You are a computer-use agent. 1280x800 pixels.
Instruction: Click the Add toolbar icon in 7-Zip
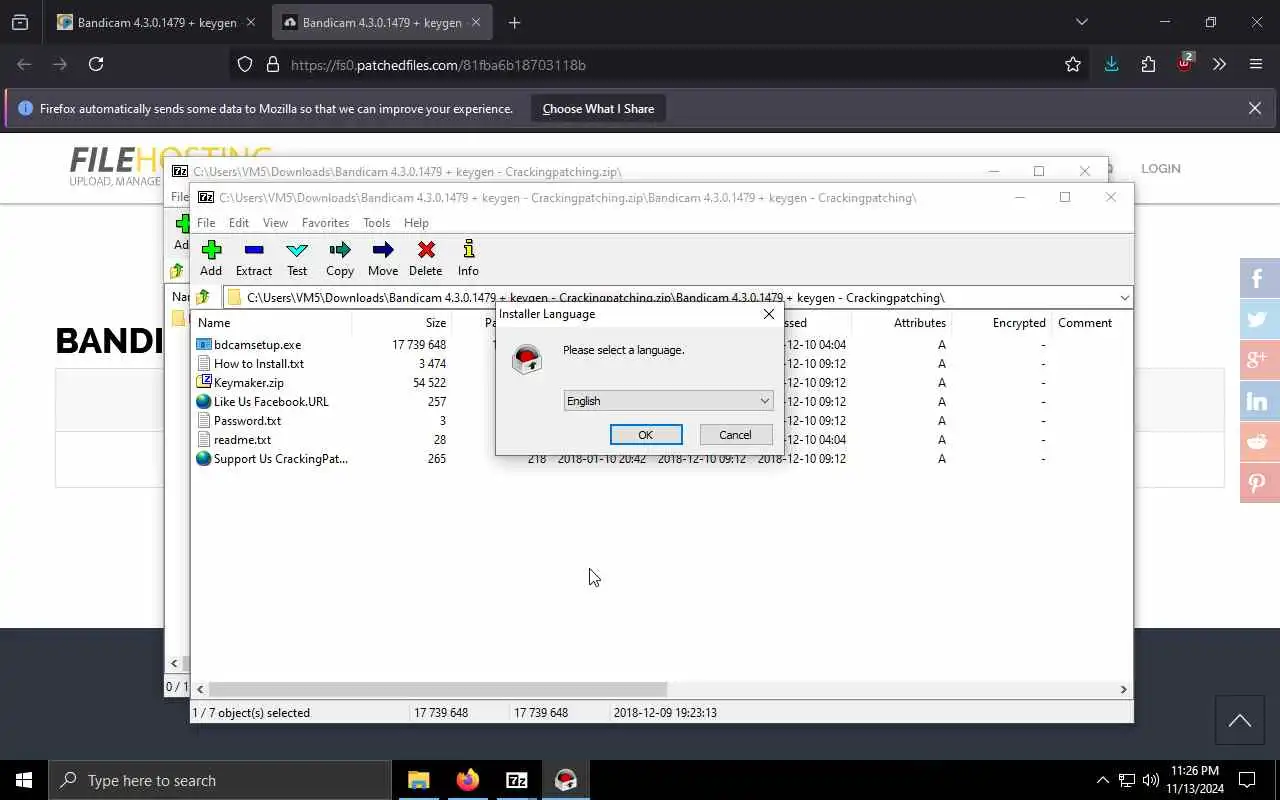211,250
